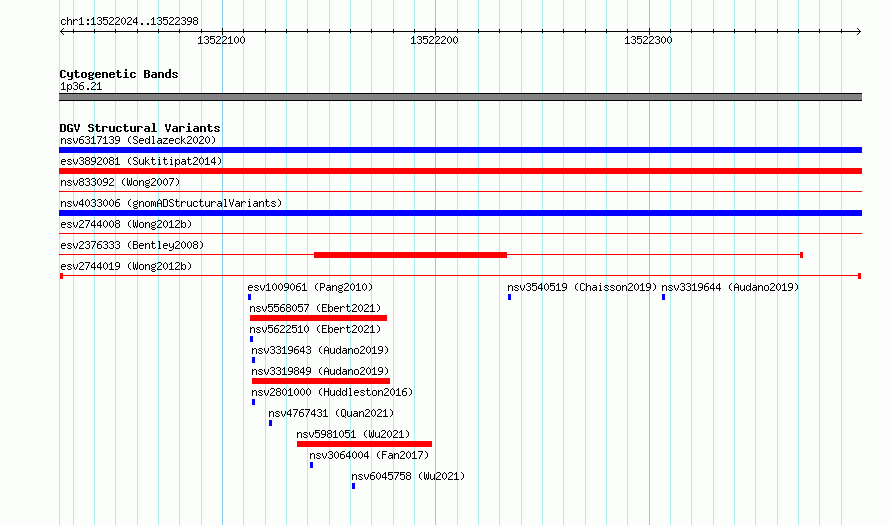890x525 pixels.
Task: Open nsv6045758 (Wu2021) variant
Action: coord(408,476)
